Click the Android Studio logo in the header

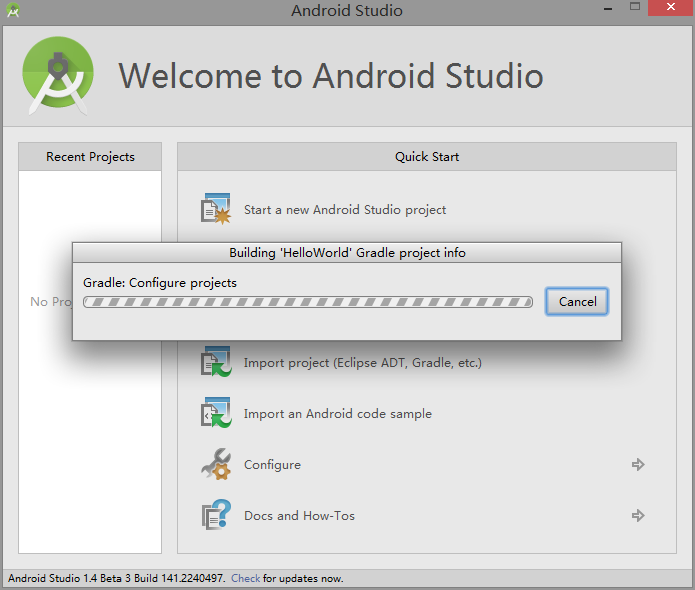click(x=58, y=75)
